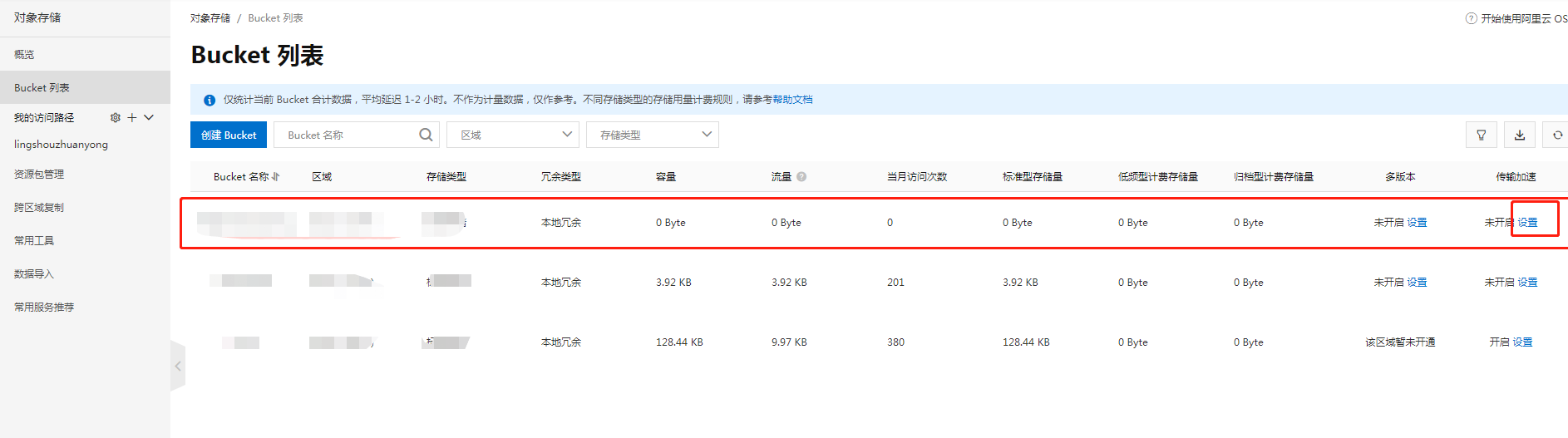The image size is (1568, 438).
Task: Click the 容量 column header
Action: point(666,177)
